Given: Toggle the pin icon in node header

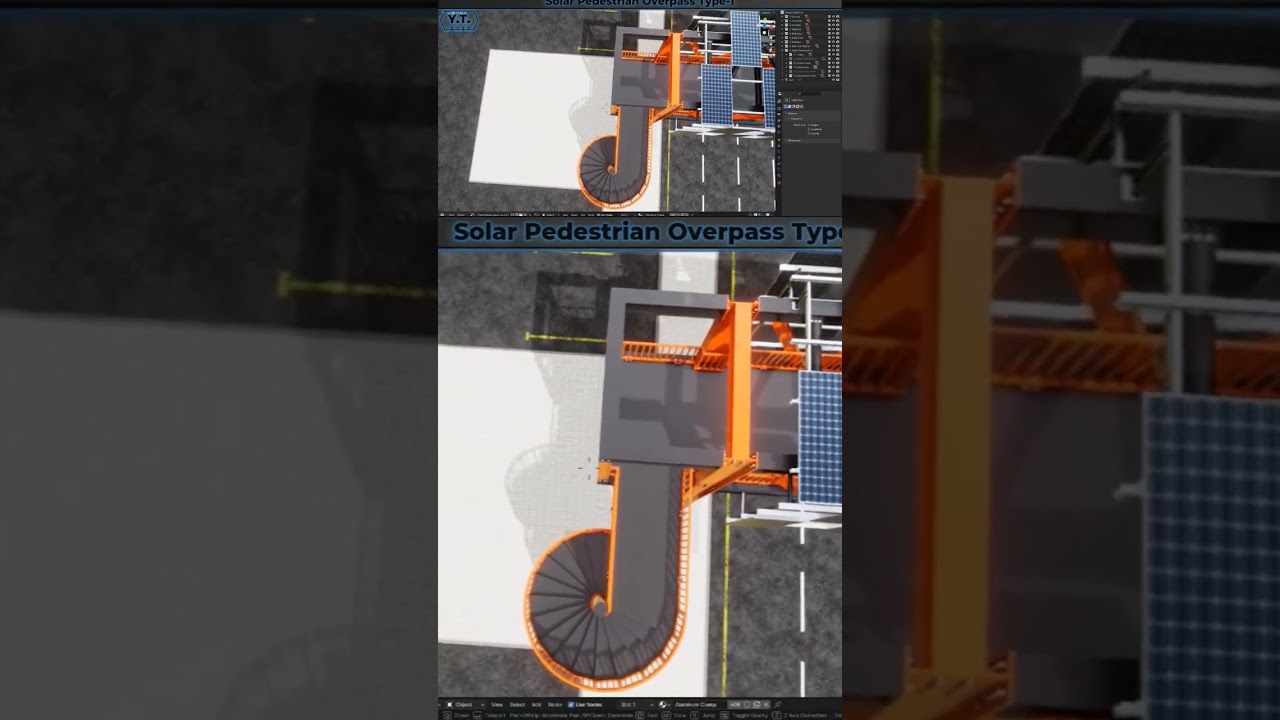Looking at the screenshot, I should click(x=777, y=705).
